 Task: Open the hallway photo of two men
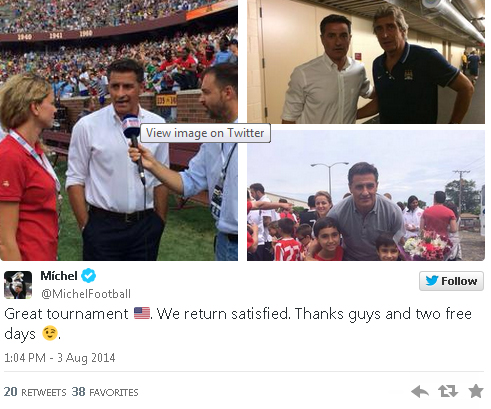coord(366,62)
